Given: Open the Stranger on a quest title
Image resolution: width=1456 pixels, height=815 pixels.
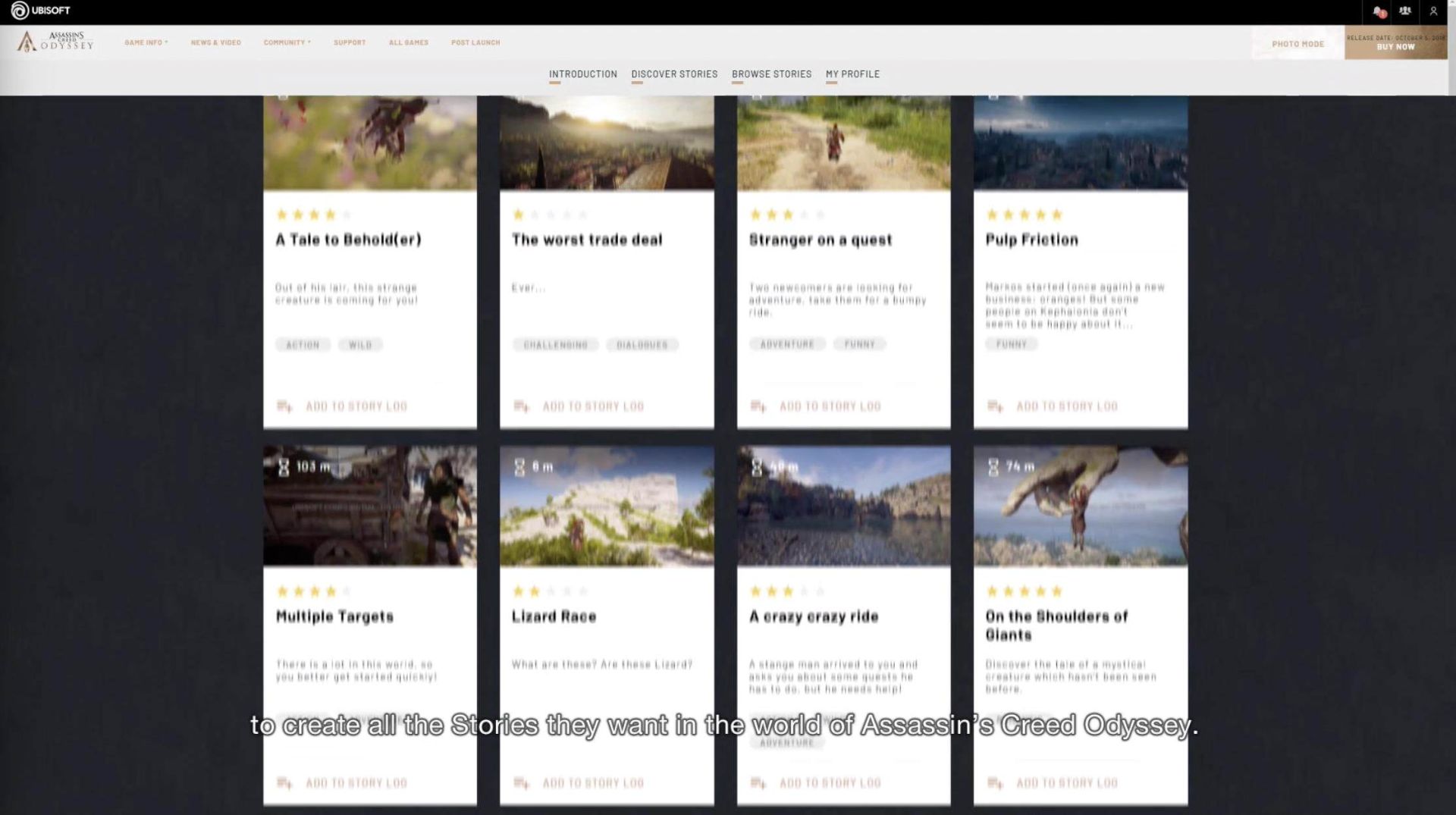Looking at the screenshot, I should pos(821,240).
